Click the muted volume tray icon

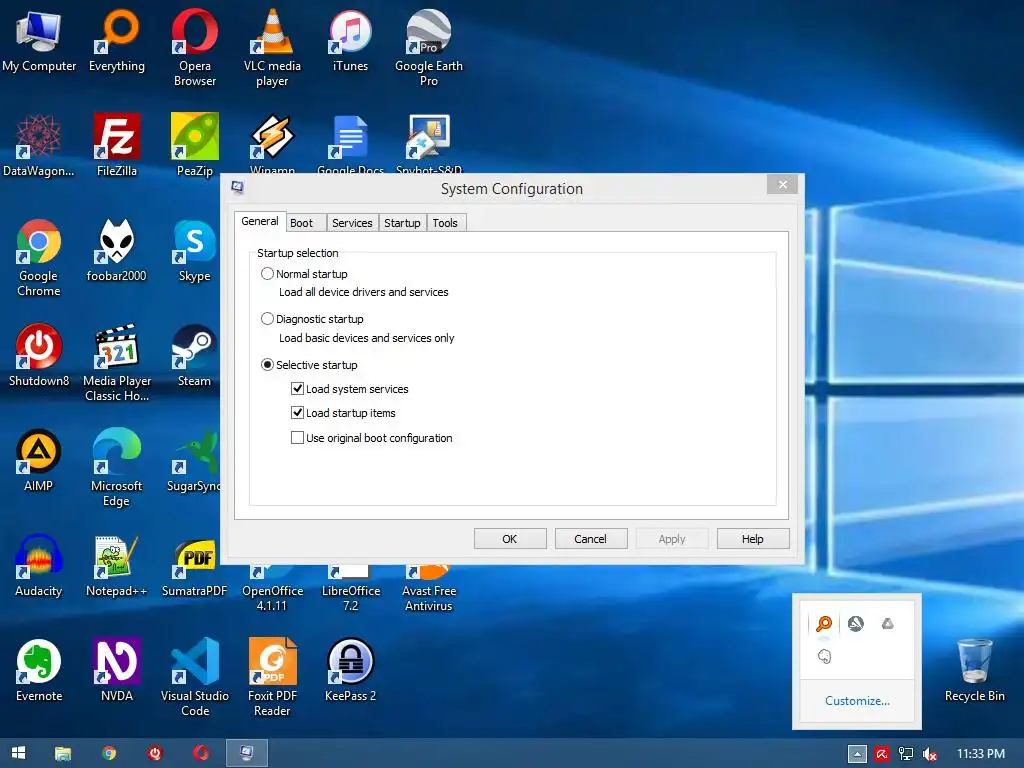(x=929, y=754)
